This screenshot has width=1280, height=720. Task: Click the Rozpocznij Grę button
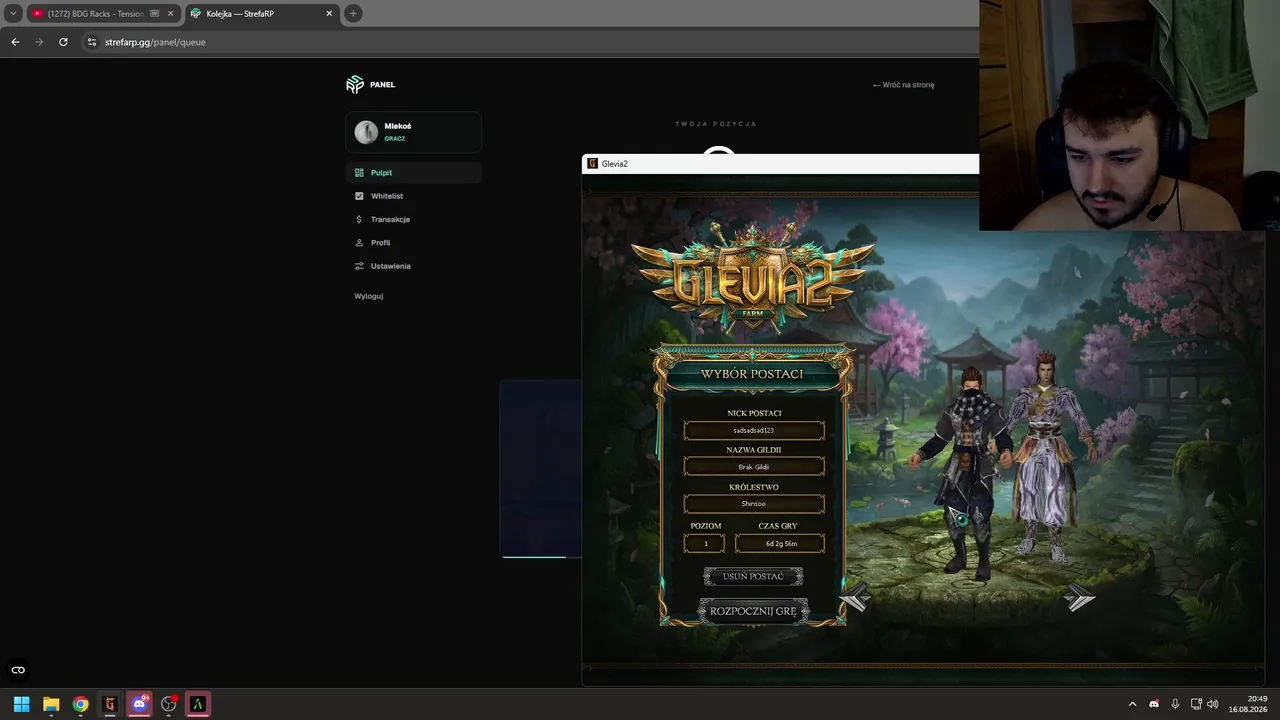click(x=753, y=611)
